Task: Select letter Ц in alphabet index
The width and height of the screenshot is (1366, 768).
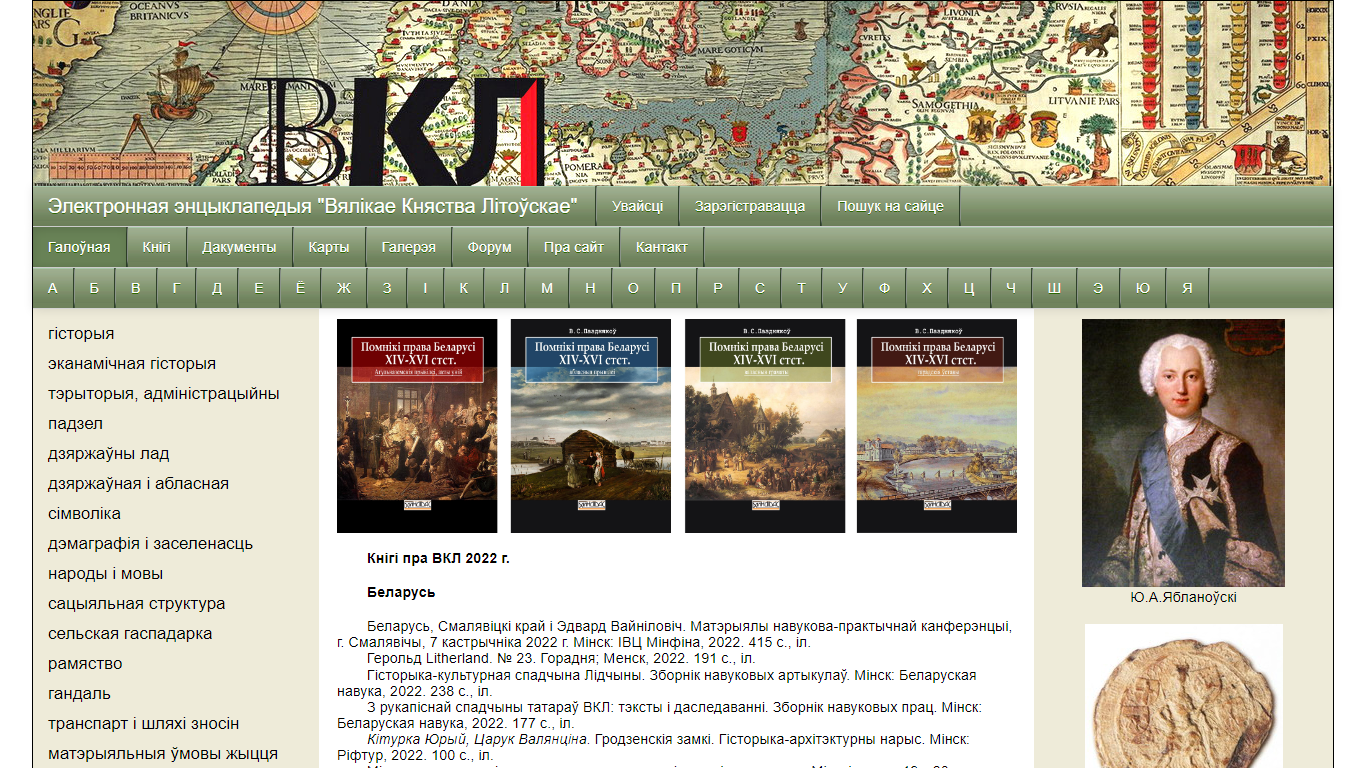Action: (969, 288)
